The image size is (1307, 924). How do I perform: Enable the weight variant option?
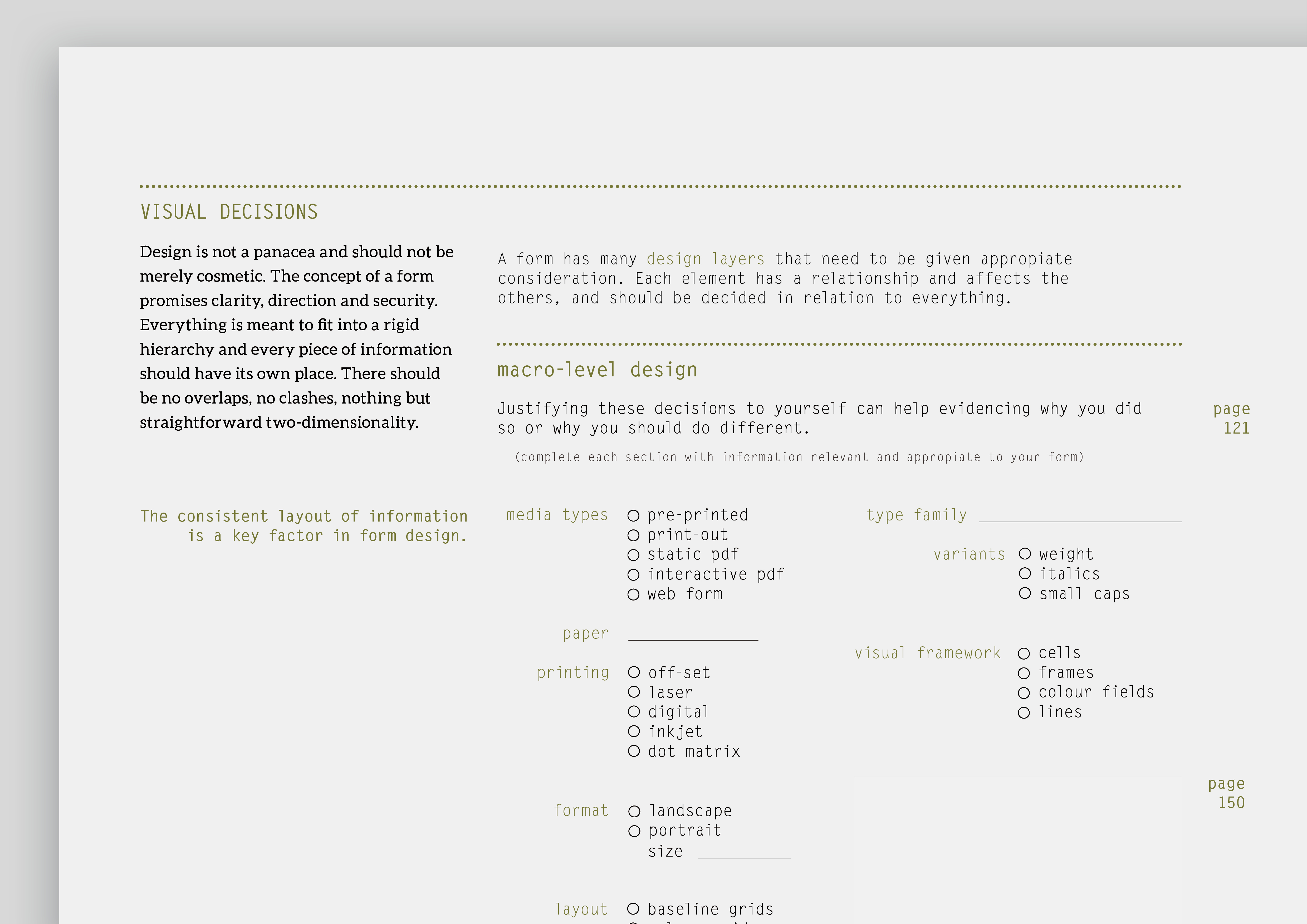pos(1025,554)
